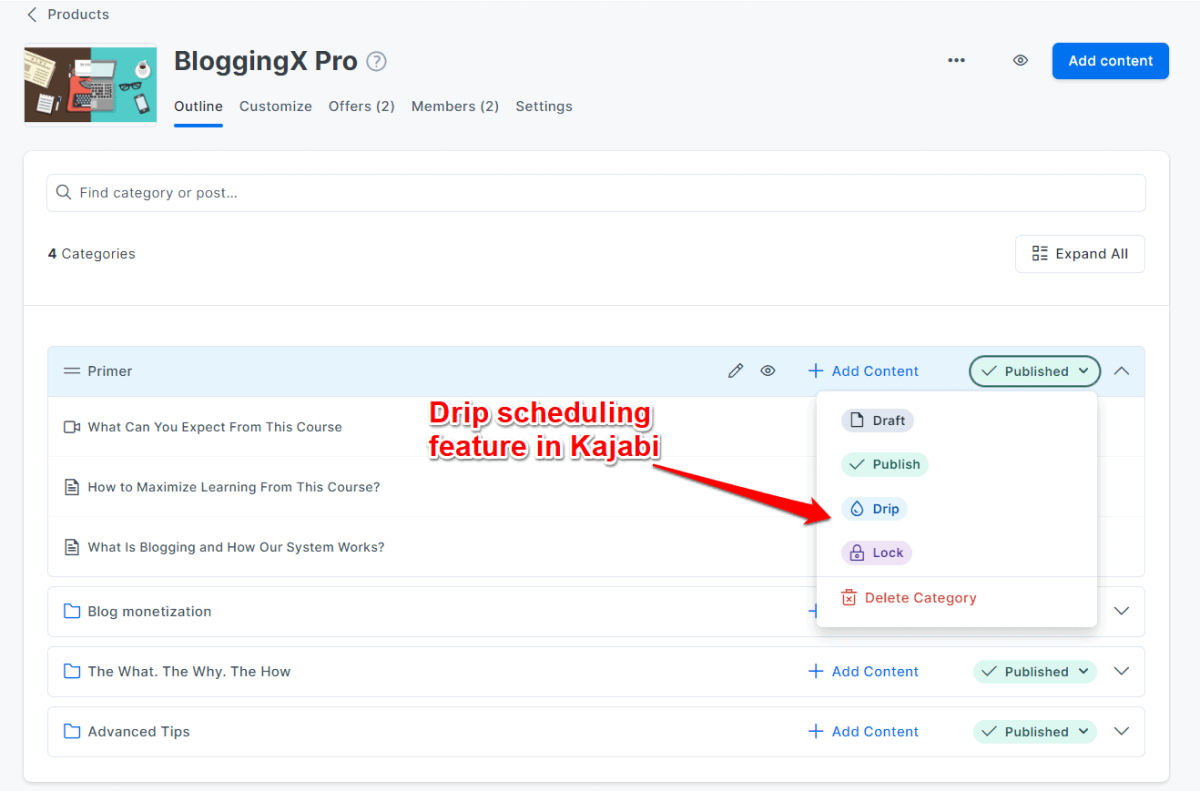This screenshot has width=1200, height=791.
Task: Choose Lock option in menu
Action: (x=876, y=553)
